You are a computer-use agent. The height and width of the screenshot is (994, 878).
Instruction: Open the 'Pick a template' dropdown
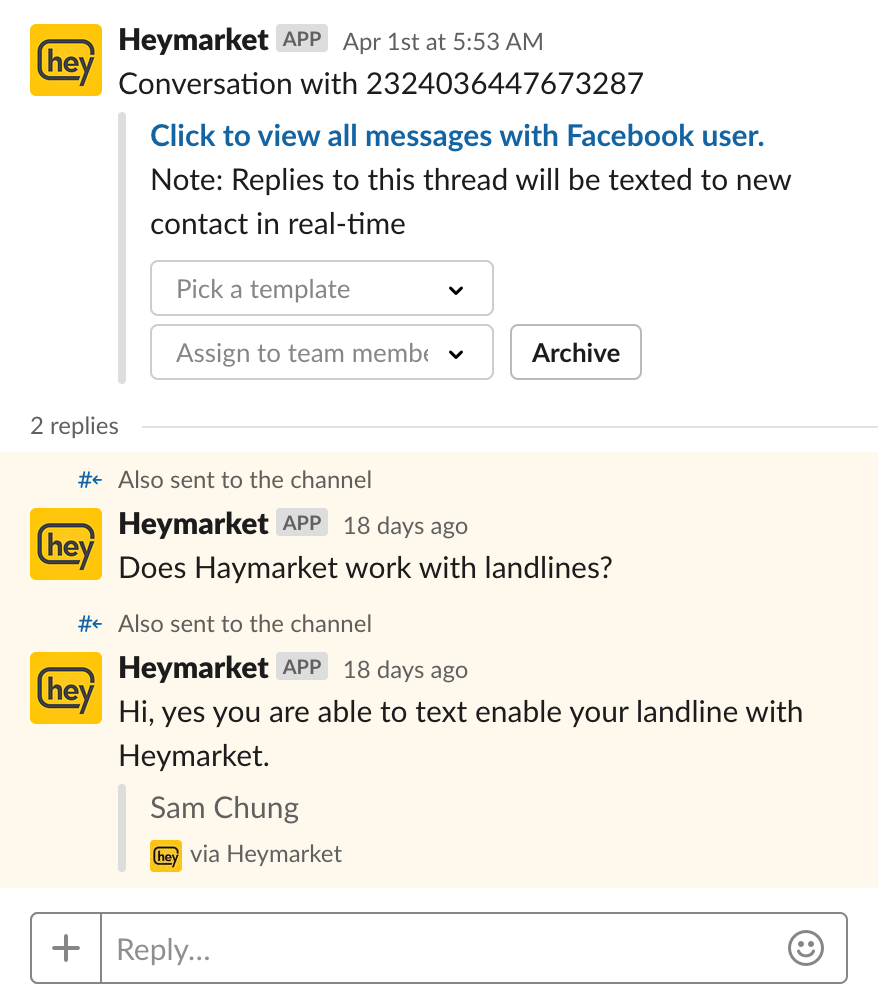point(321,289)
